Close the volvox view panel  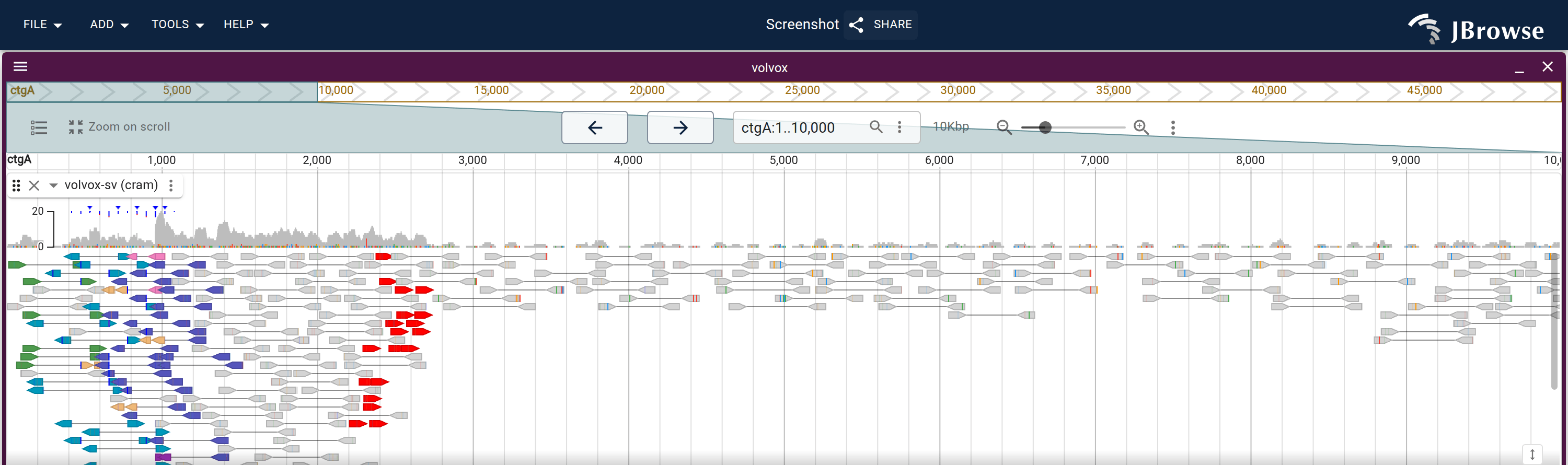pos(1547,67)
